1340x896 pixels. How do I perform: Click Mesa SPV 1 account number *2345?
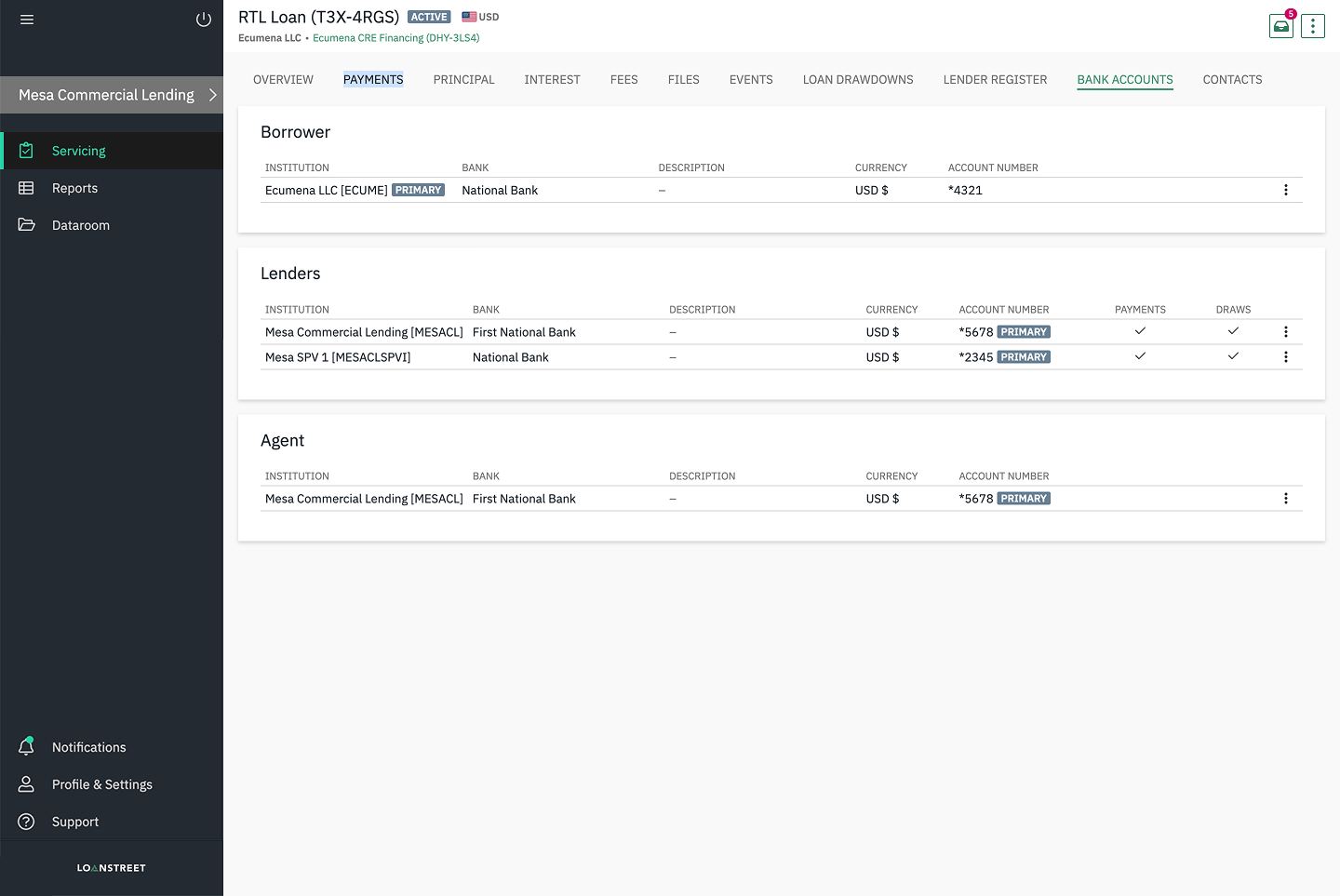[976, 357]
